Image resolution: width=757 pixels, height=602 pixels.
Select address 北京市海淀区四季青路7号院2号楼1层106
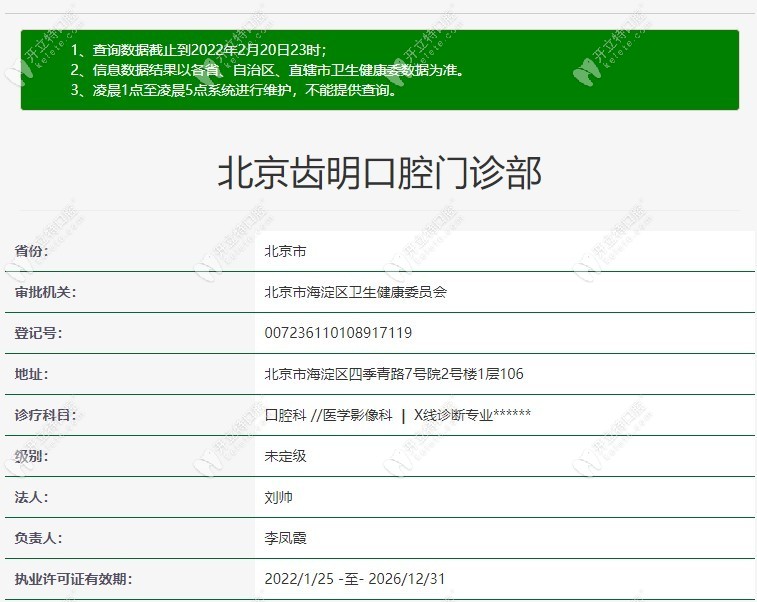point(394,374)
